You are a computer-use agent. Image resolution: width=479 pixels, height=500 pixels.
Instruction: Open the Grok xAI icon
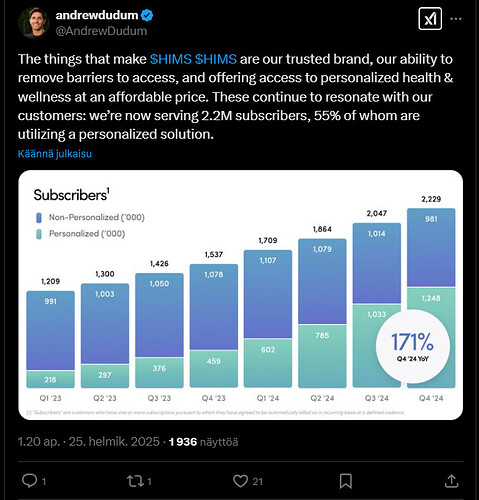(430, 19)
